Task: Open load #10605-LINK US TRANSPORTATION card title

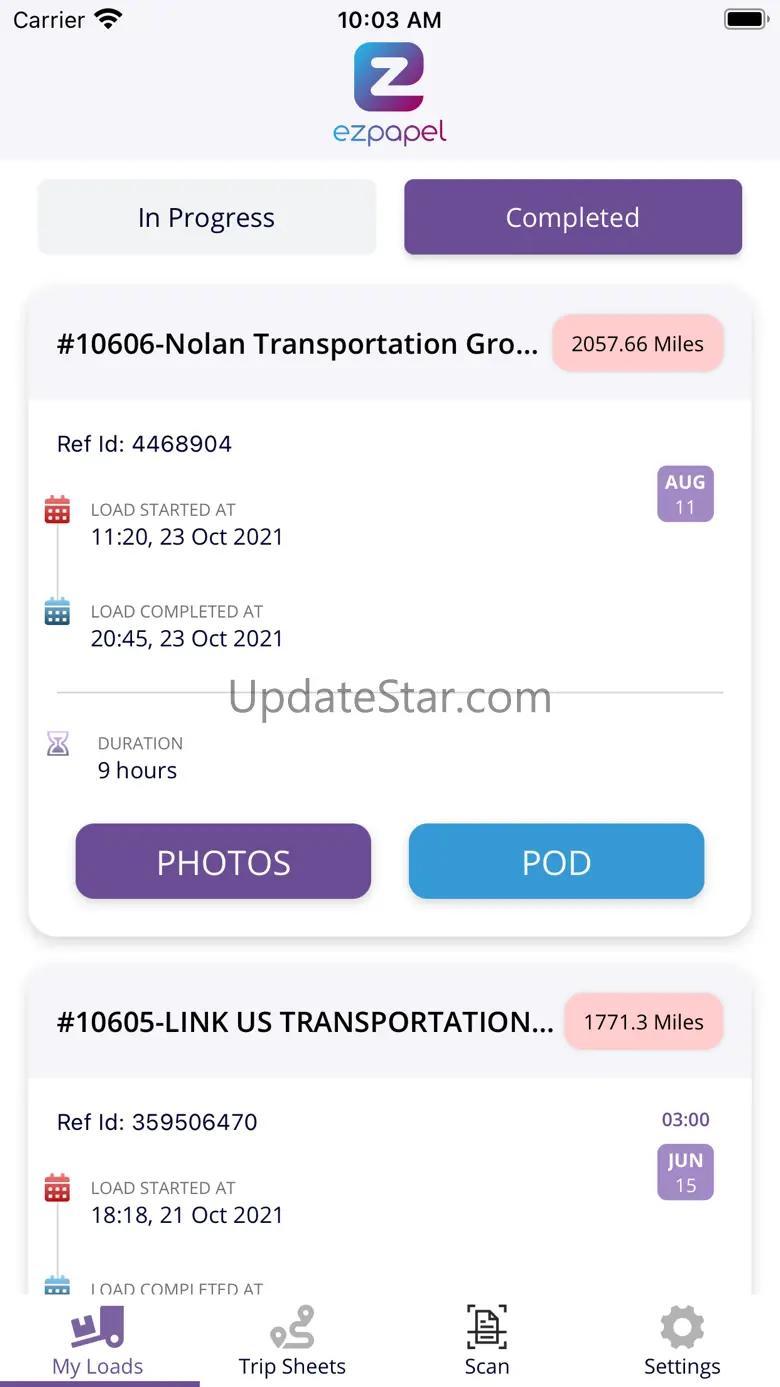Action: pyautogui.click(x=305, y=1022)
